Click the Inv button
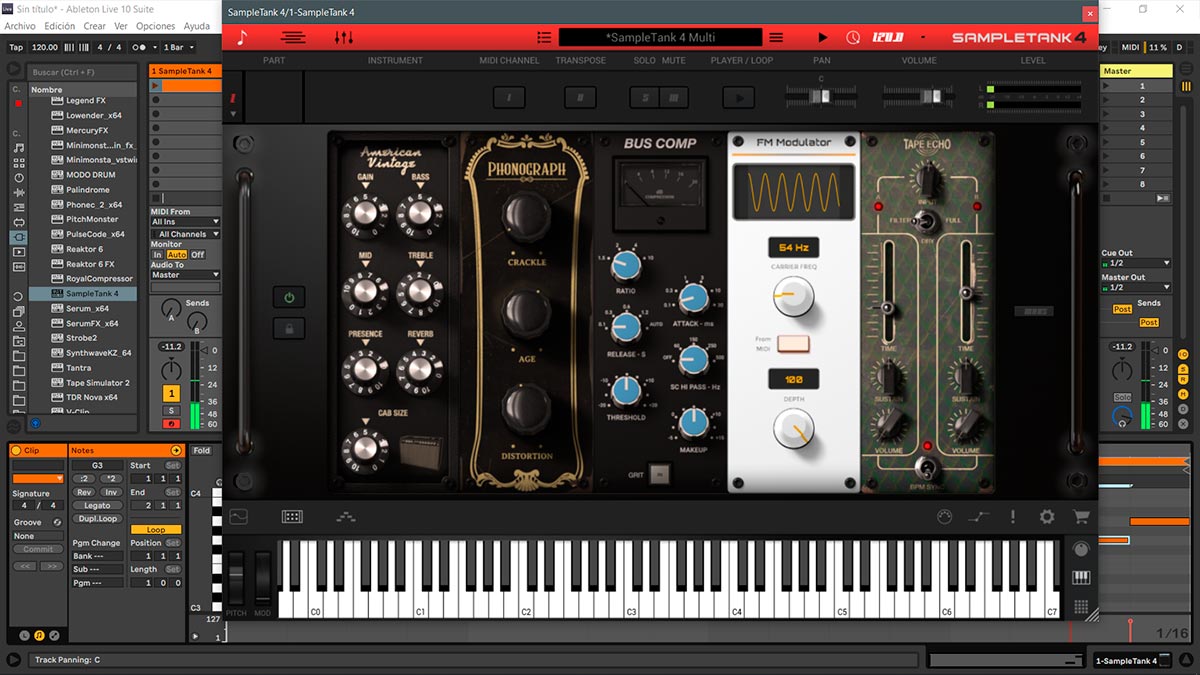Screen dimensions: 1200x675 point(110,492)
